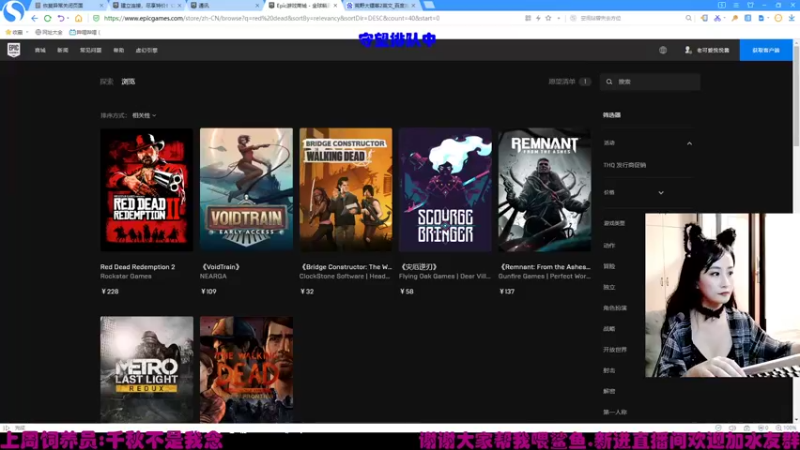The width and height of the screenshot is (800, 450).
Task: Open the wishlist link with count 1
Action: click(x=569, y=82)
